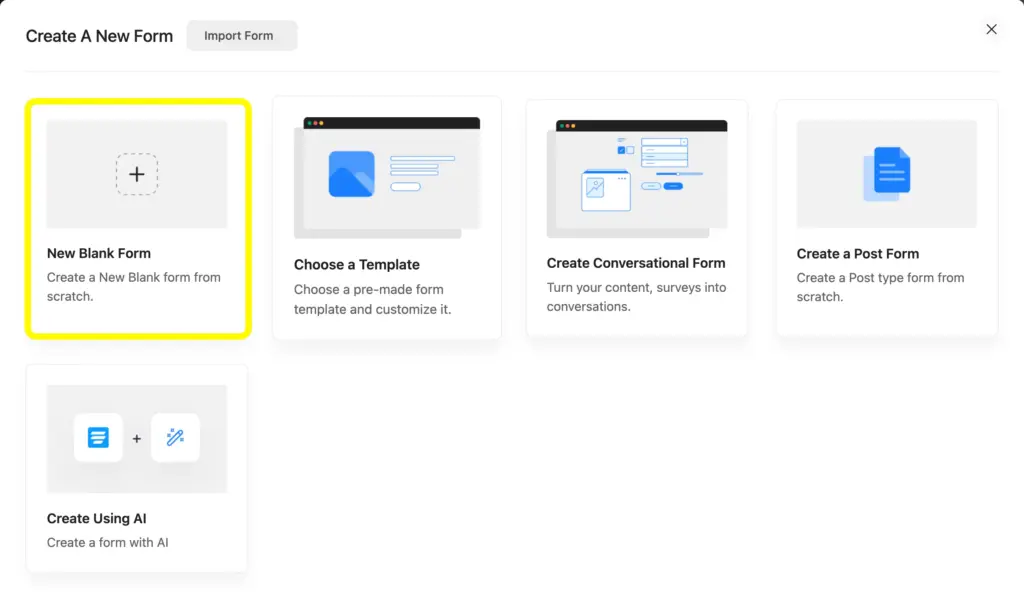The height and width of the screenshot is (604, 1024).
Task: Select the AI magic wand icon
Action: tap(176, 438)
